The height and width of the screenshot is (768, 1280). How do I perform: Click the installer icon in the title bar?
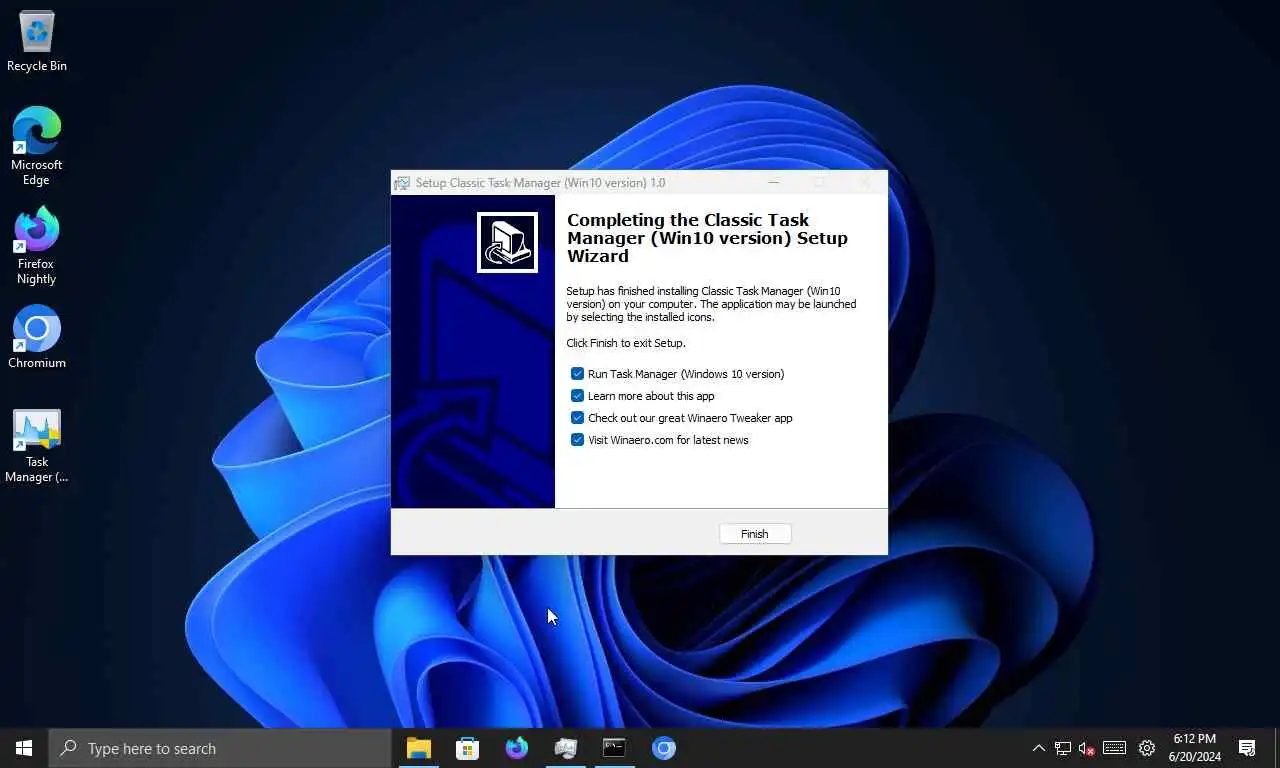tap(402, 183)
